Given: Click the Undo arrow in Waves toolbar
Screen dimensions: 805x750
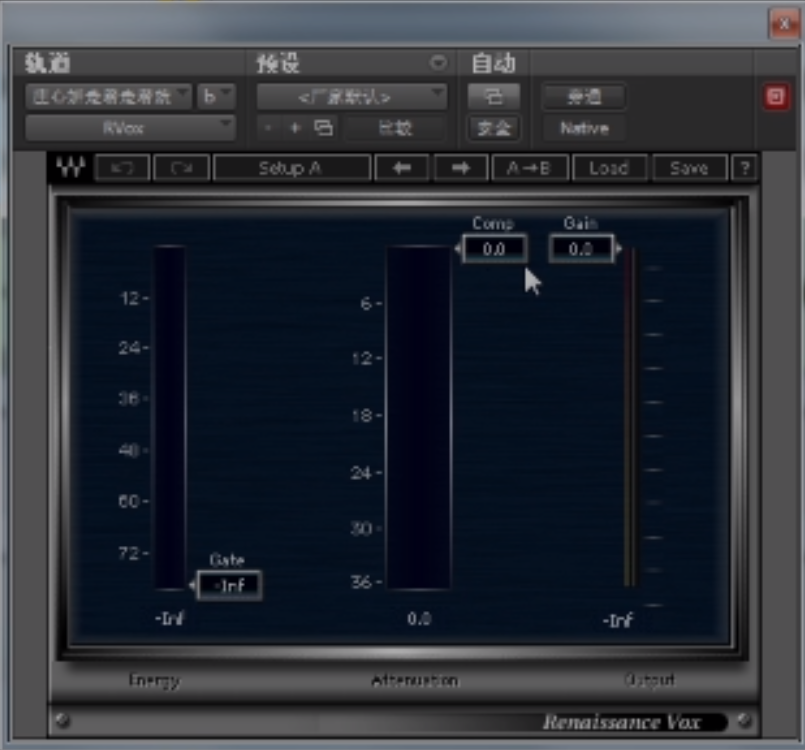Looking at the screenshot, I should [122, 168].
